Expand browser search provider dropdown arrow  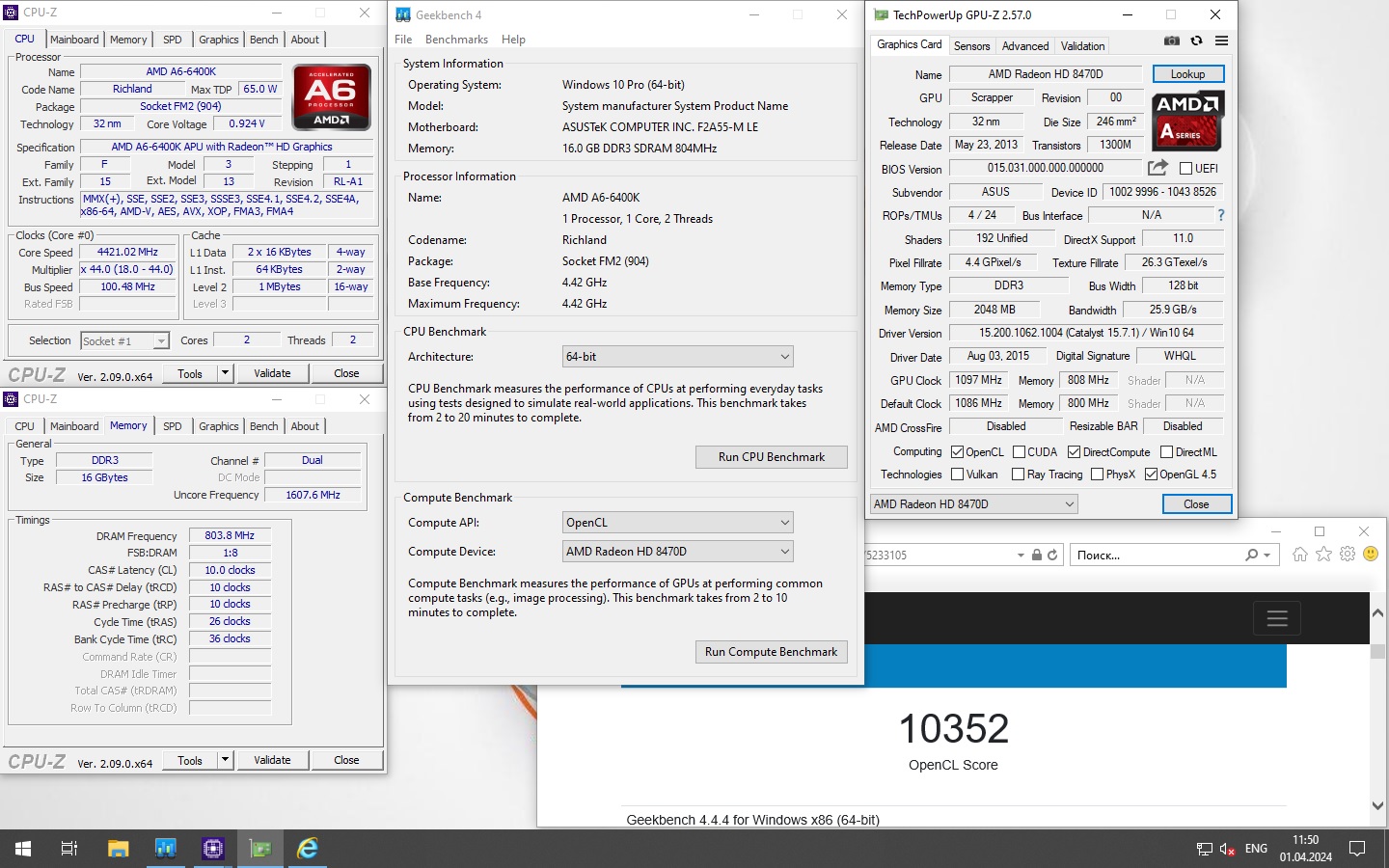pyautogui.click(x=1266, y=556)
